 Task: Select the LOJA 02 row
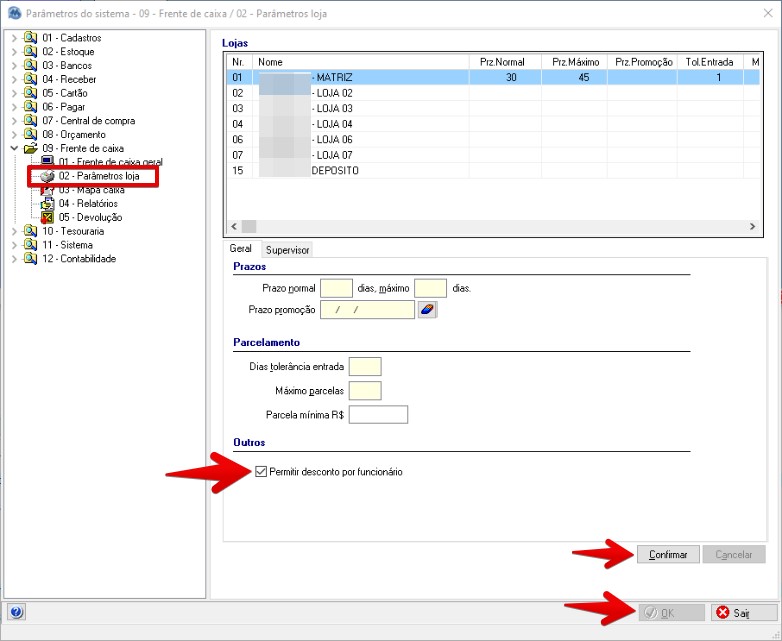[493, 93]
